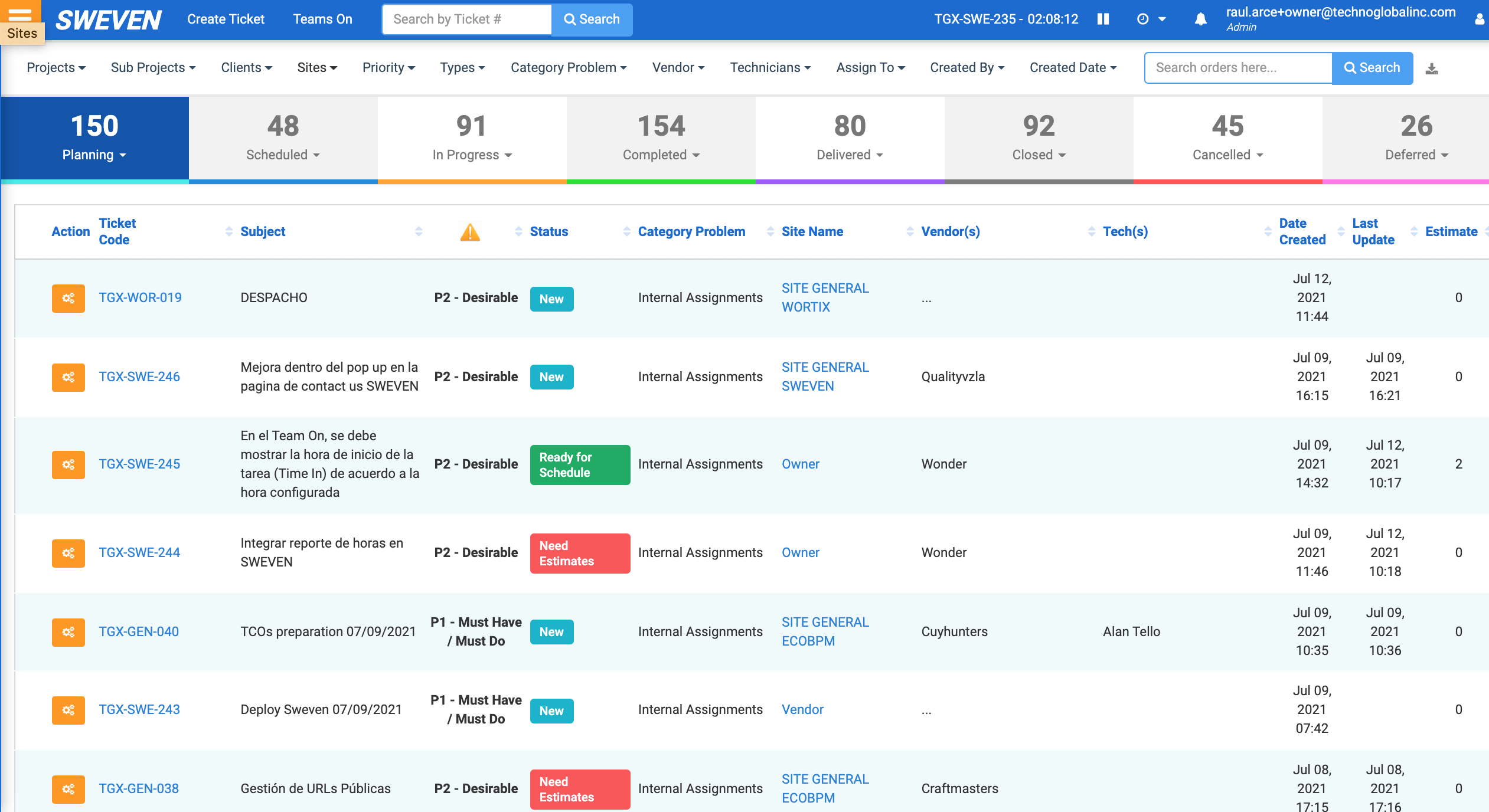This screenshot has width=1489, height=812.
Task: Open action gear for TGX-GEN-040
Action: (x=68, y=632)
